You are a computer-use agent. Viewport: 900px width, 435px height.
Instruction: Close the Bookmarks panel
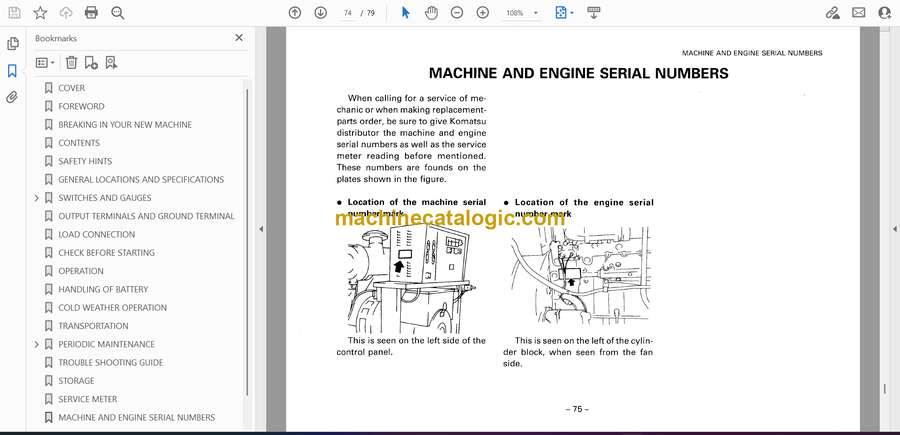tap(239, 38)
